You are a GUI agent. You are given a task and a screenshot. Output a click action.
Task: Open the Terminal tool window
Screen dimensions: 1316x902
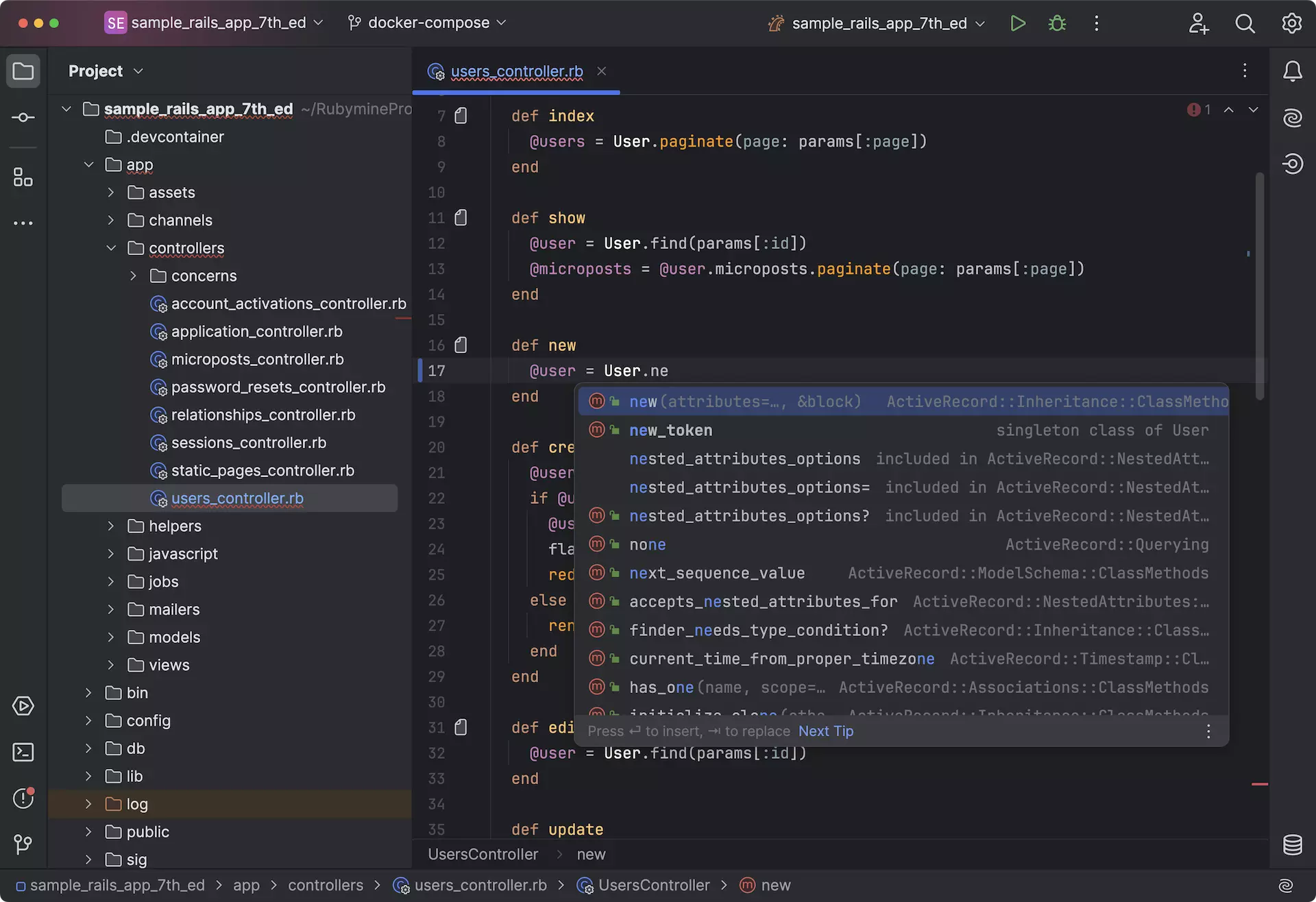23,752
